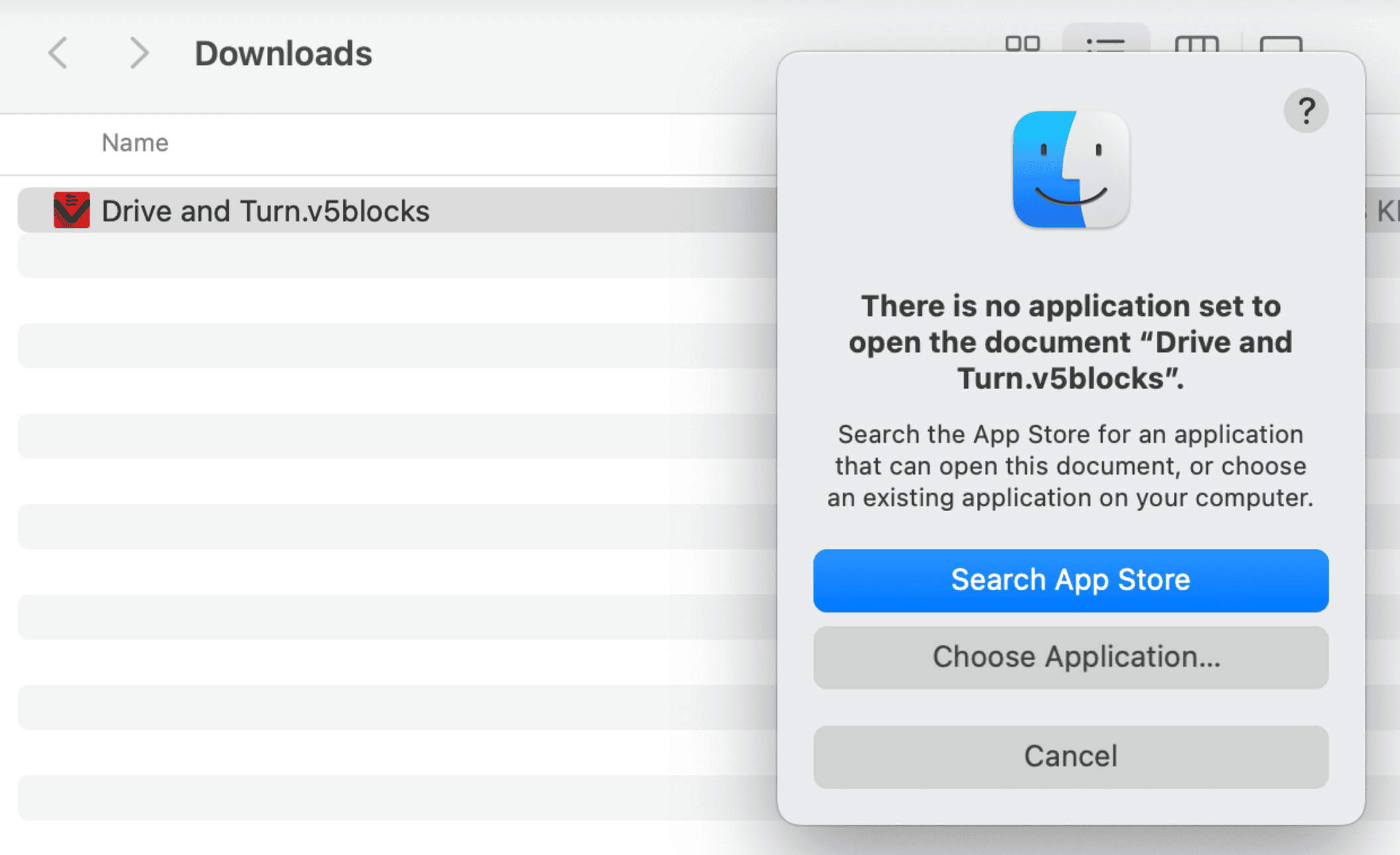
Task: Select the column view icon in the toolbar
Action: 1198,44
